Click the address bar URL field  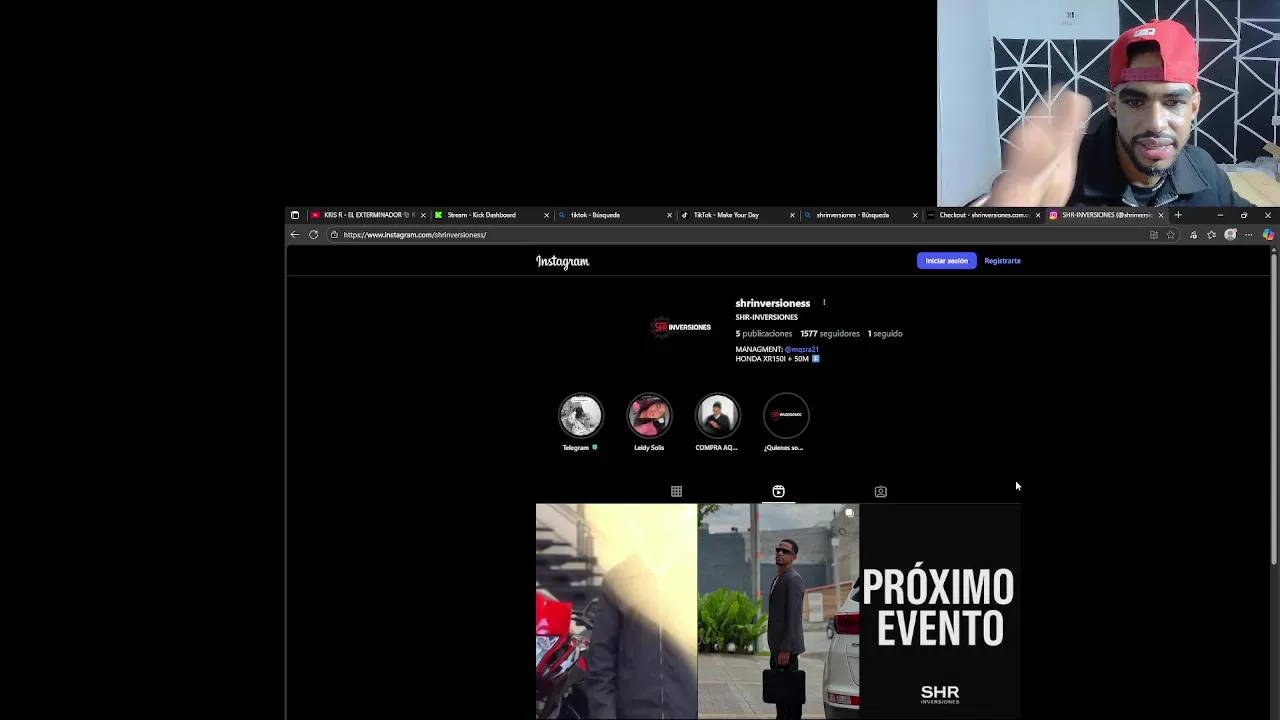pos(740,235)
